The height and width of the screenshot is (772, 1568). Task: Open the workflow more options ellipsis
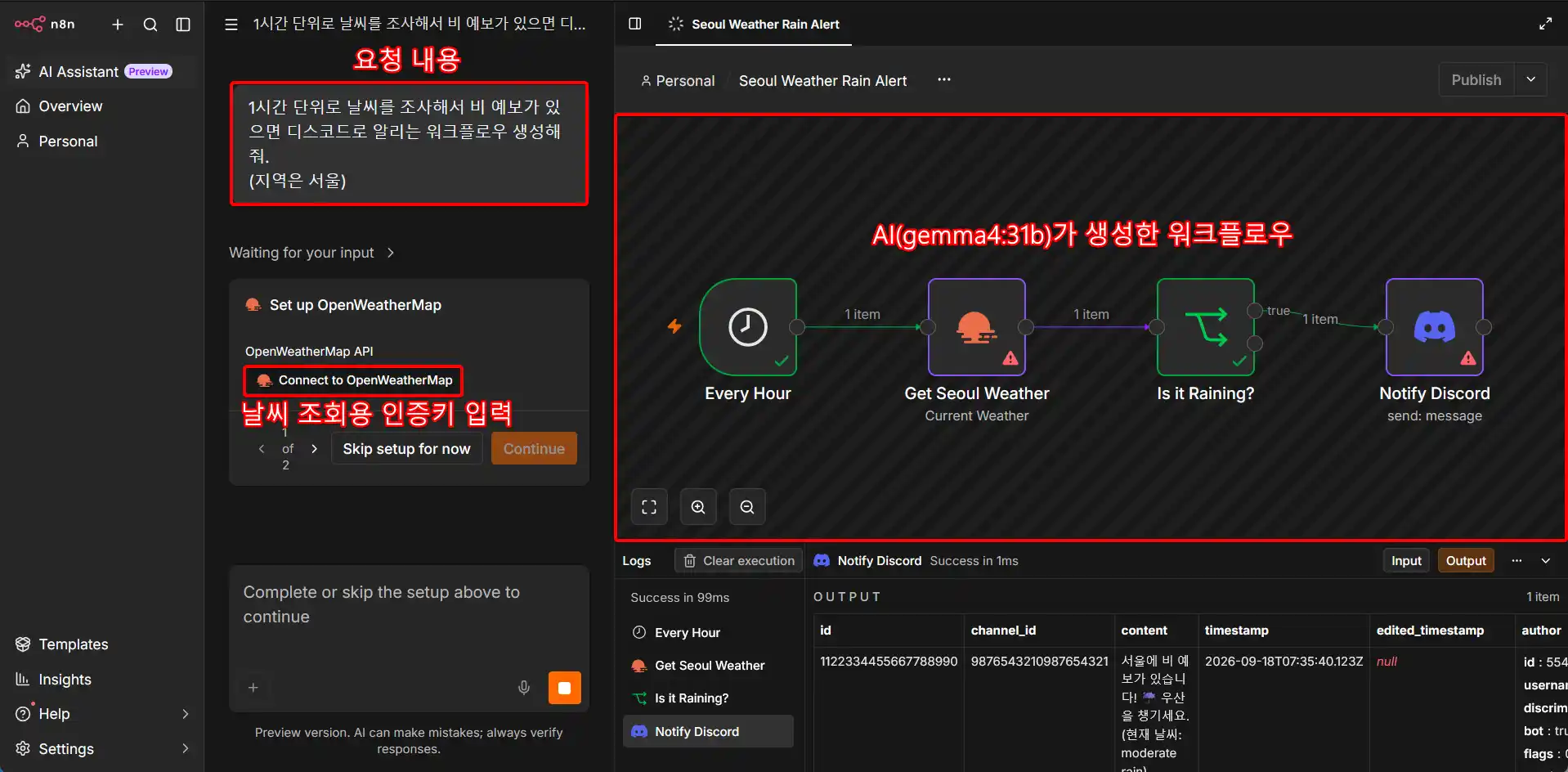(944, 80)
